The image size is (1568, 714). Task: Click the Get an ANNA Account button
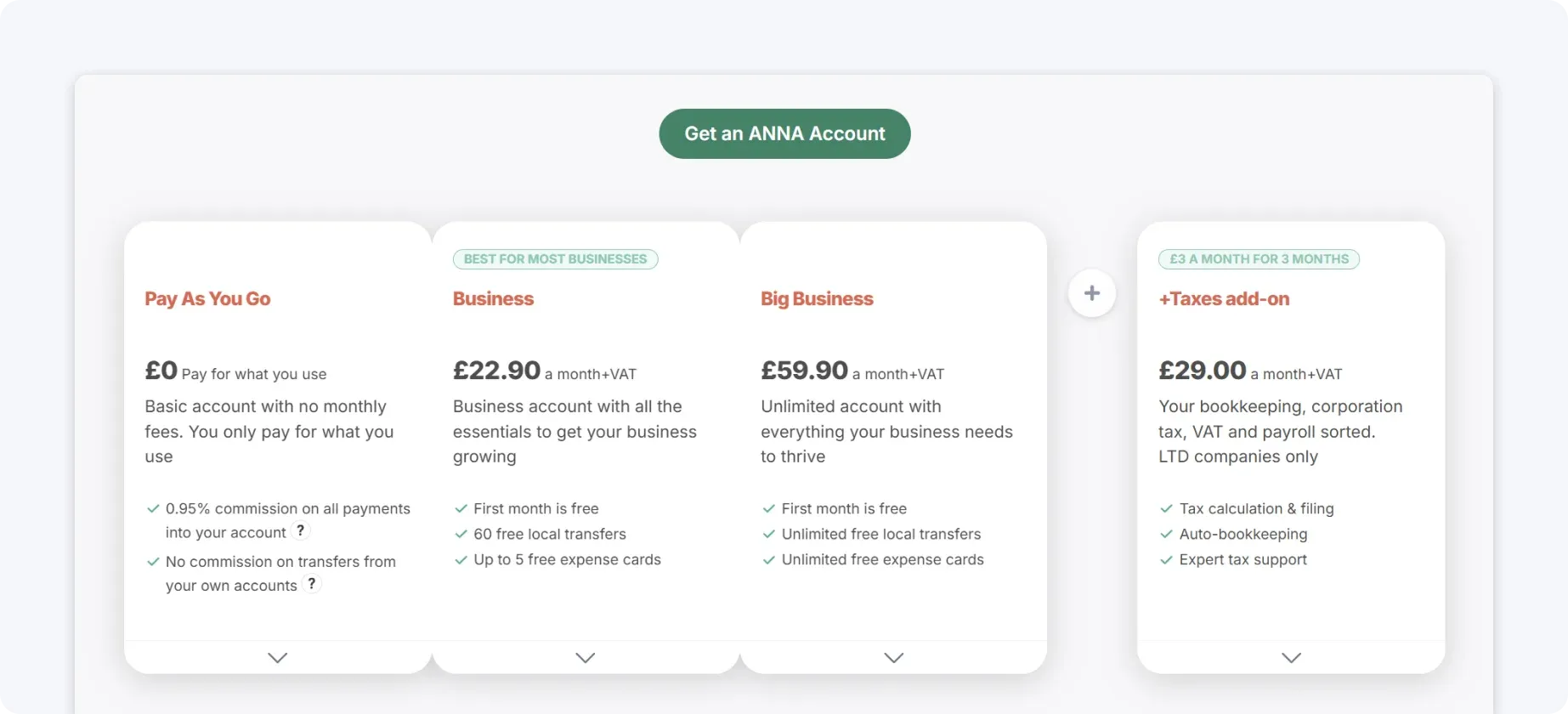(x=784, y=133)
